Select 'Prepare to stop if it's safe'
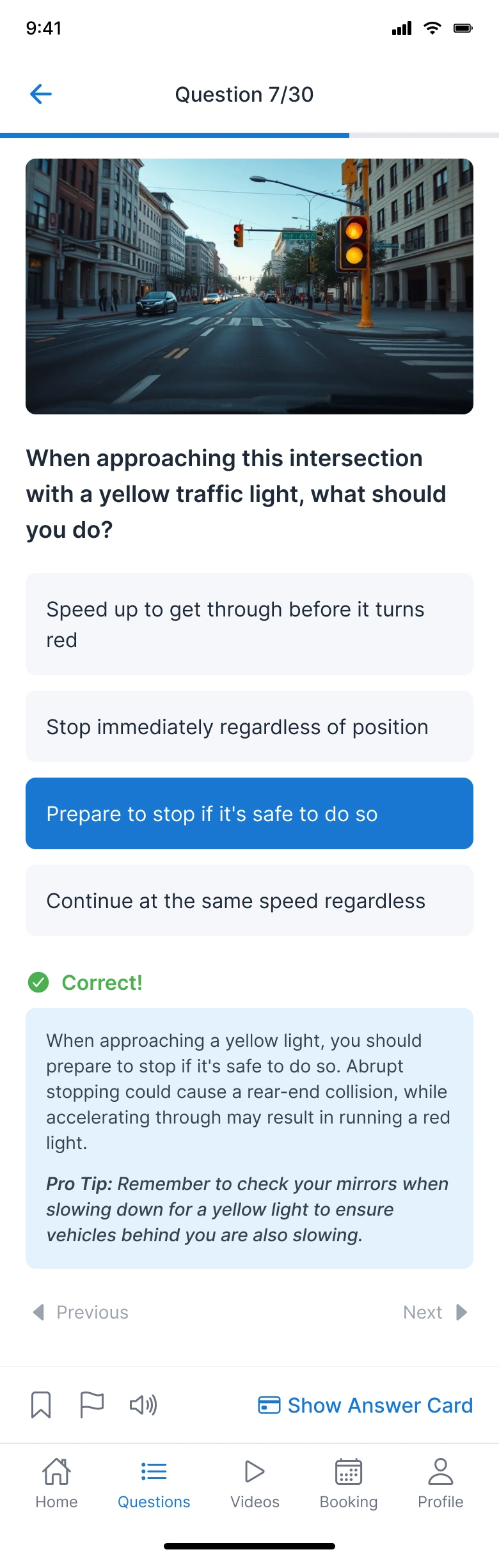This screenshot has height=1568, width=499. pyautogui.click(x=249, y=813)
